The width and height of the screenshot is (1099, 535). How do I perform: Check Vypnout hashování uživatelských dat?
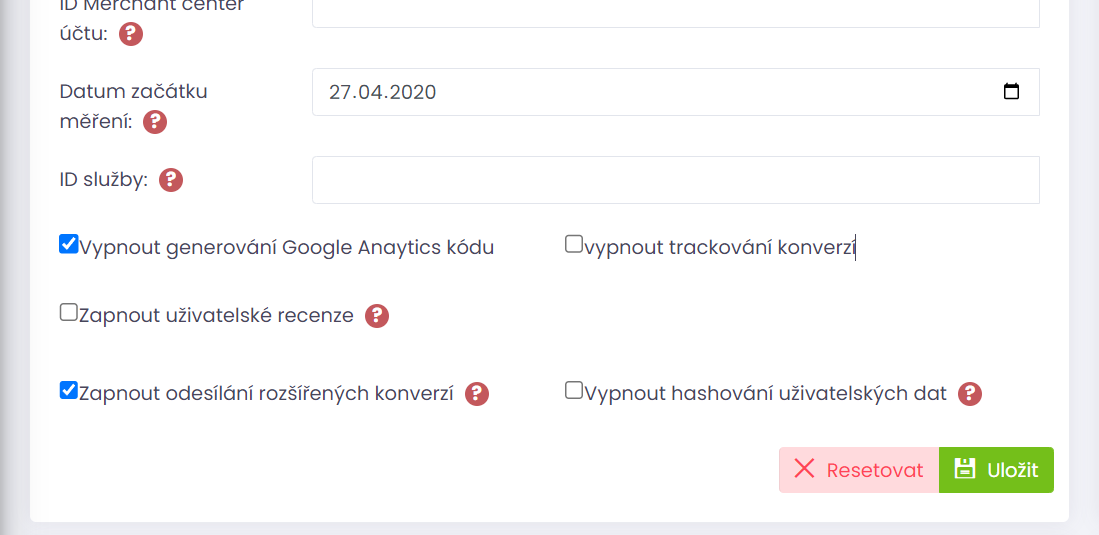(x=574, y=390)
